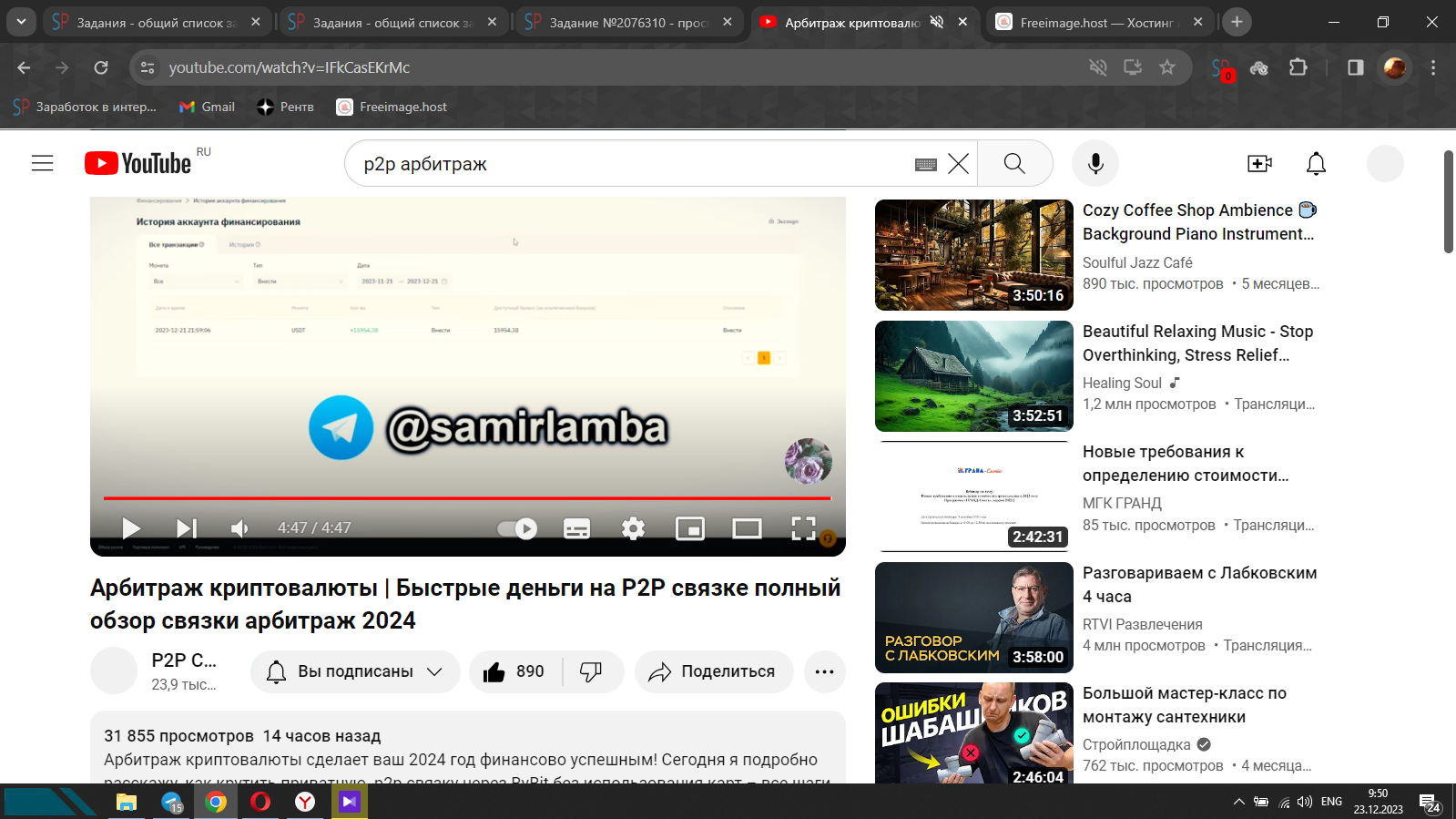Open Soulful Jazz Café channel
This screenshot has height=819, width=1456.
coord(1137,262)
